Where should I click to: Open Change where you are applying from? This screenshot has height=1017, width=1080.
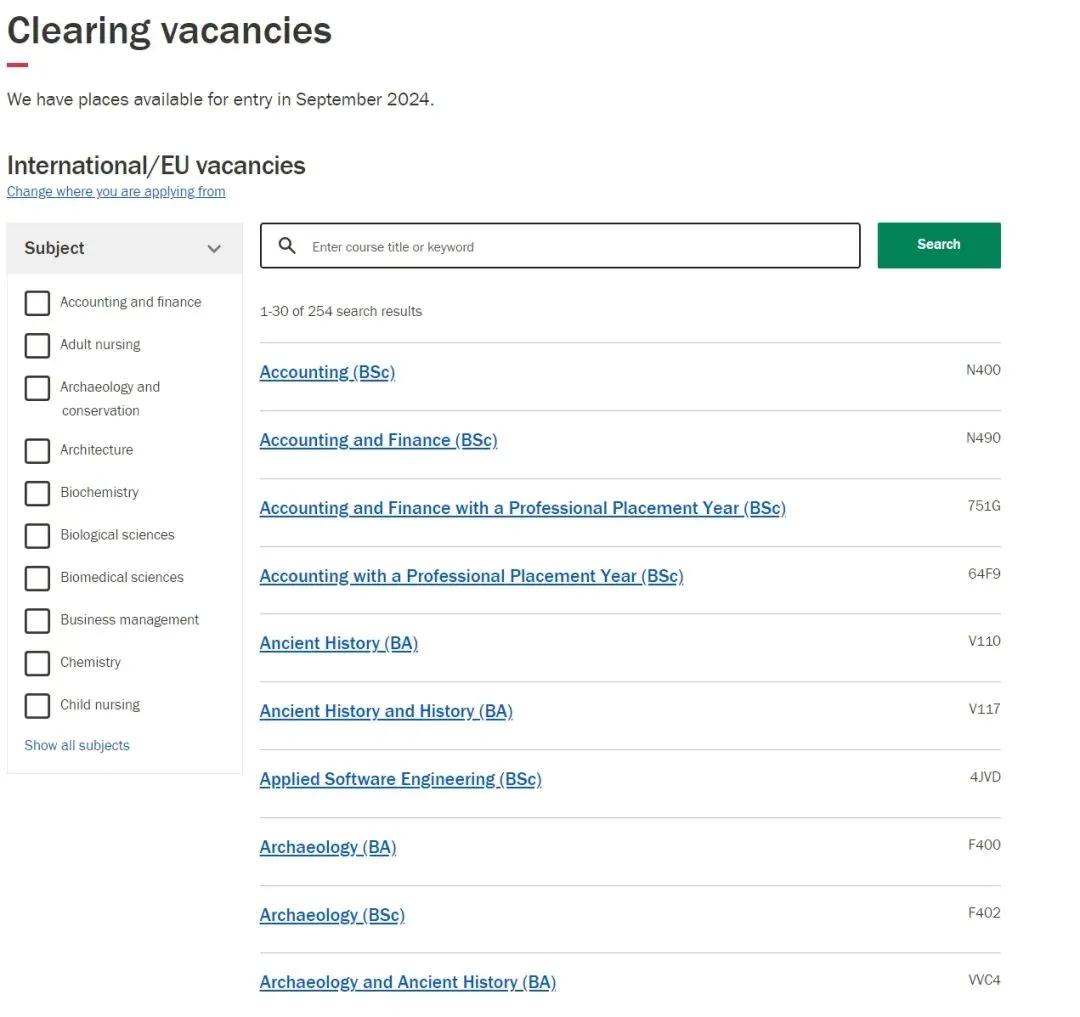pos(116,192)
